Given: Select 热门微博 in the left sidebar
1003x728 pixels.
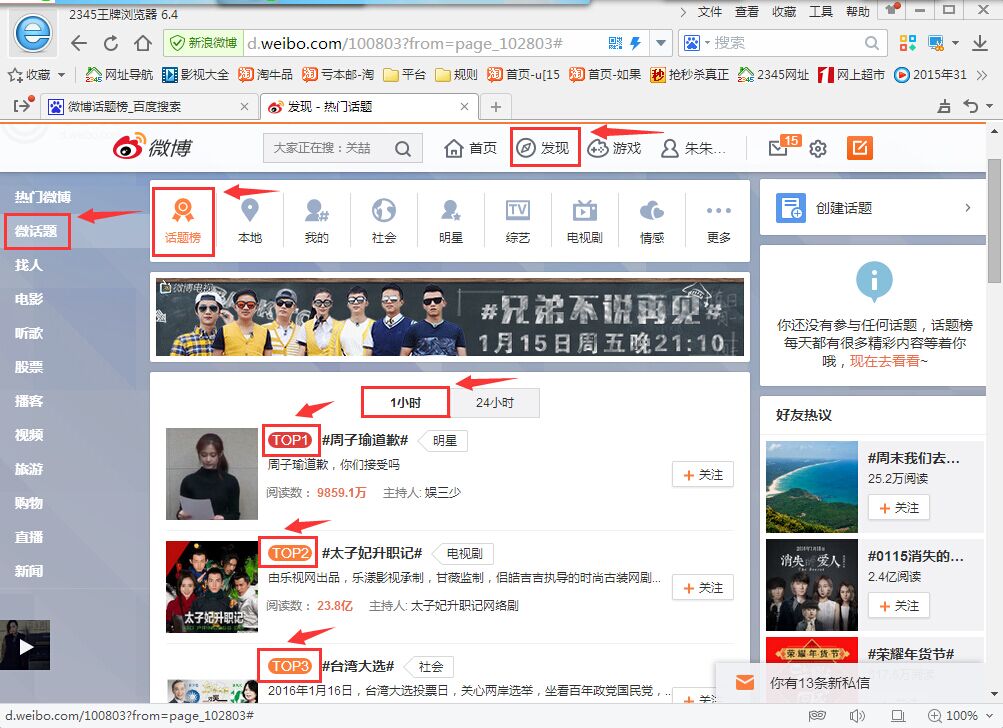Looking at the screenshot, I should pos(43,197).
